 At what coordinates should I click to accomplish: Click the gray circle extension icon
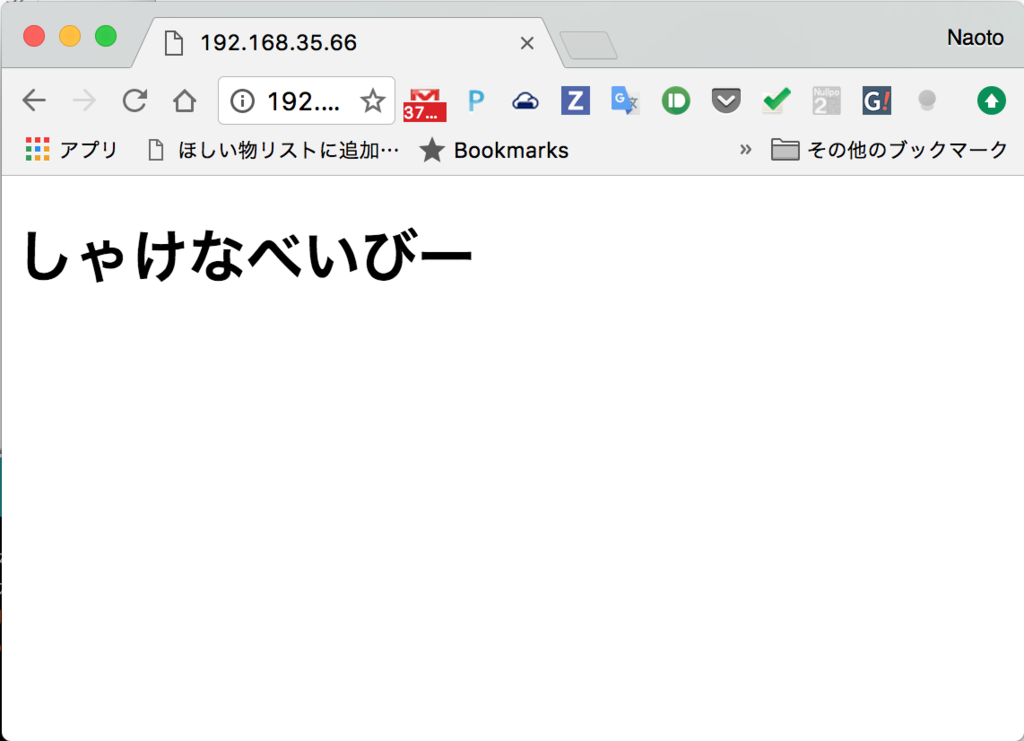point(927,101)
